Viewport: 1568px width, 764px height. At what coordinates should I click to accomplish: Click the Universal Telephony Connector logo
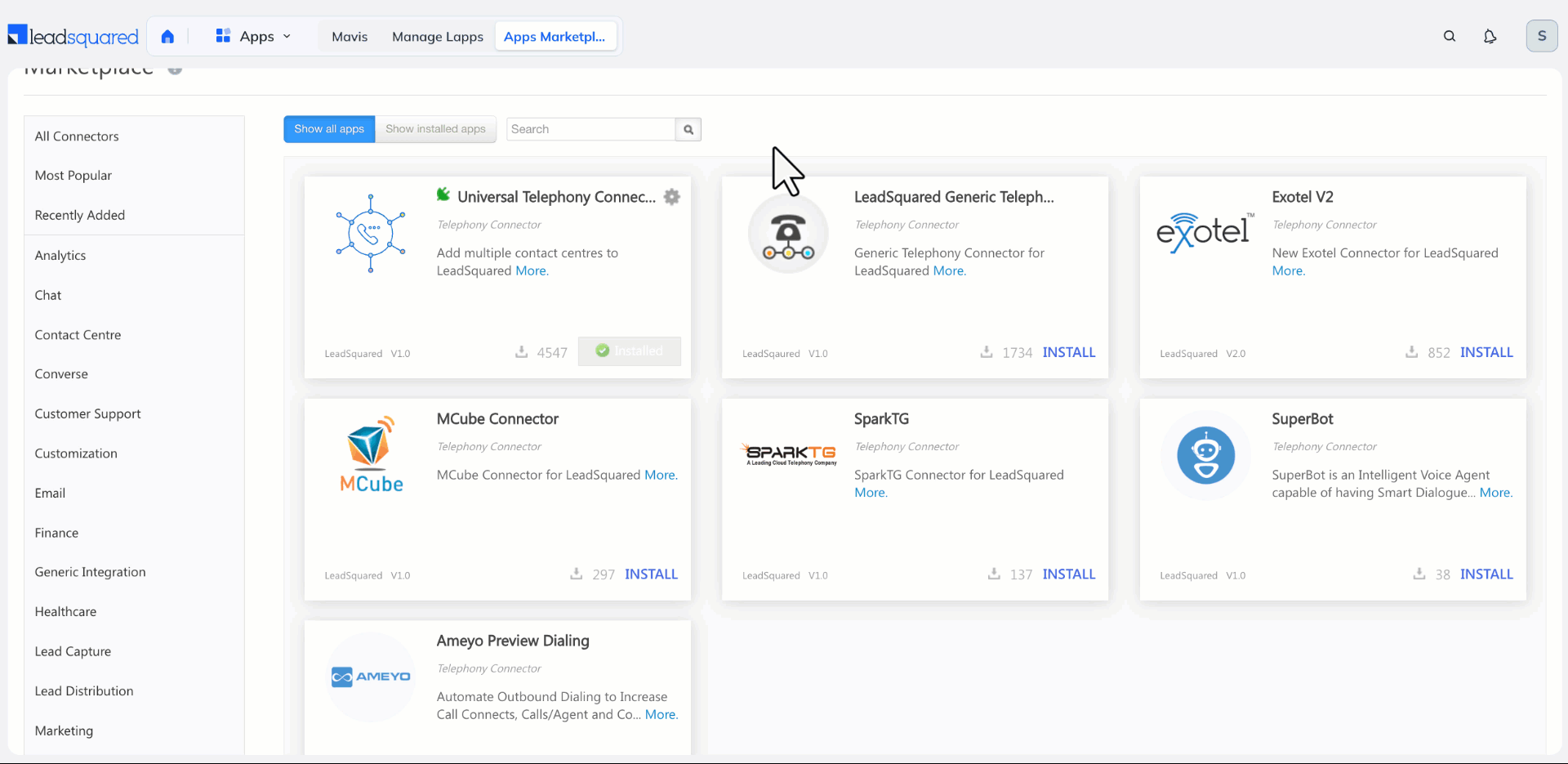pos(371,233)
